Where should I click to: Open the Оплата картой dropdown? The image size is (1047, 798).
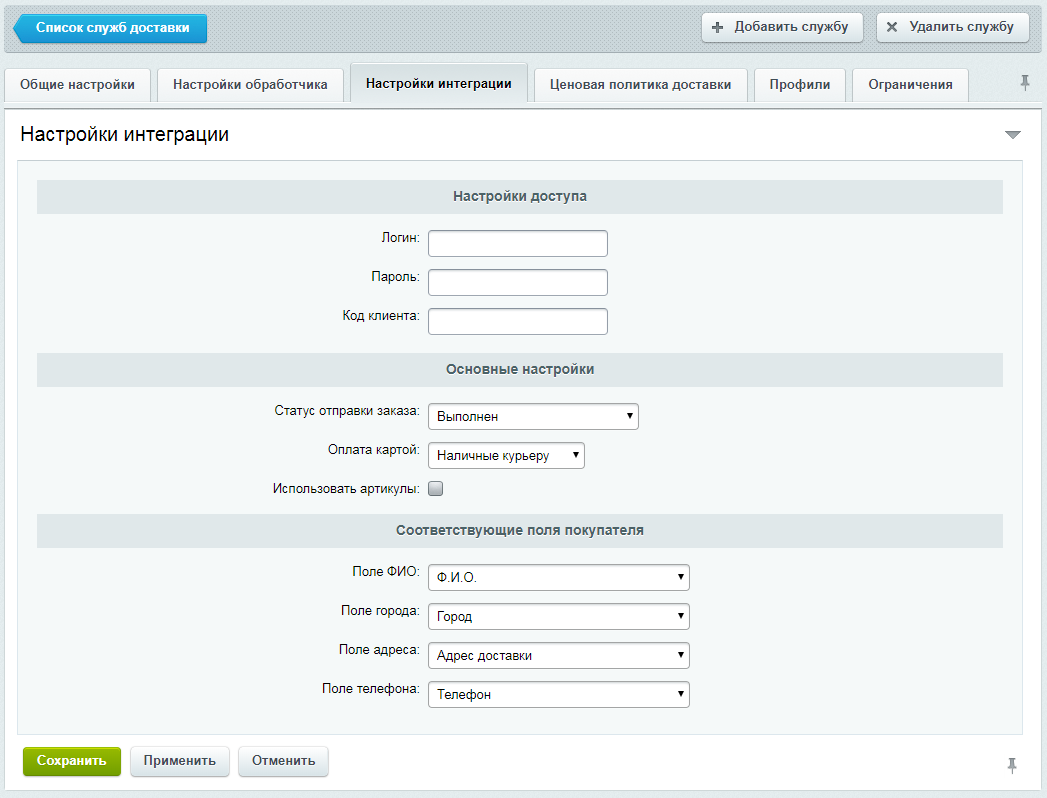(x=506, y=456)
